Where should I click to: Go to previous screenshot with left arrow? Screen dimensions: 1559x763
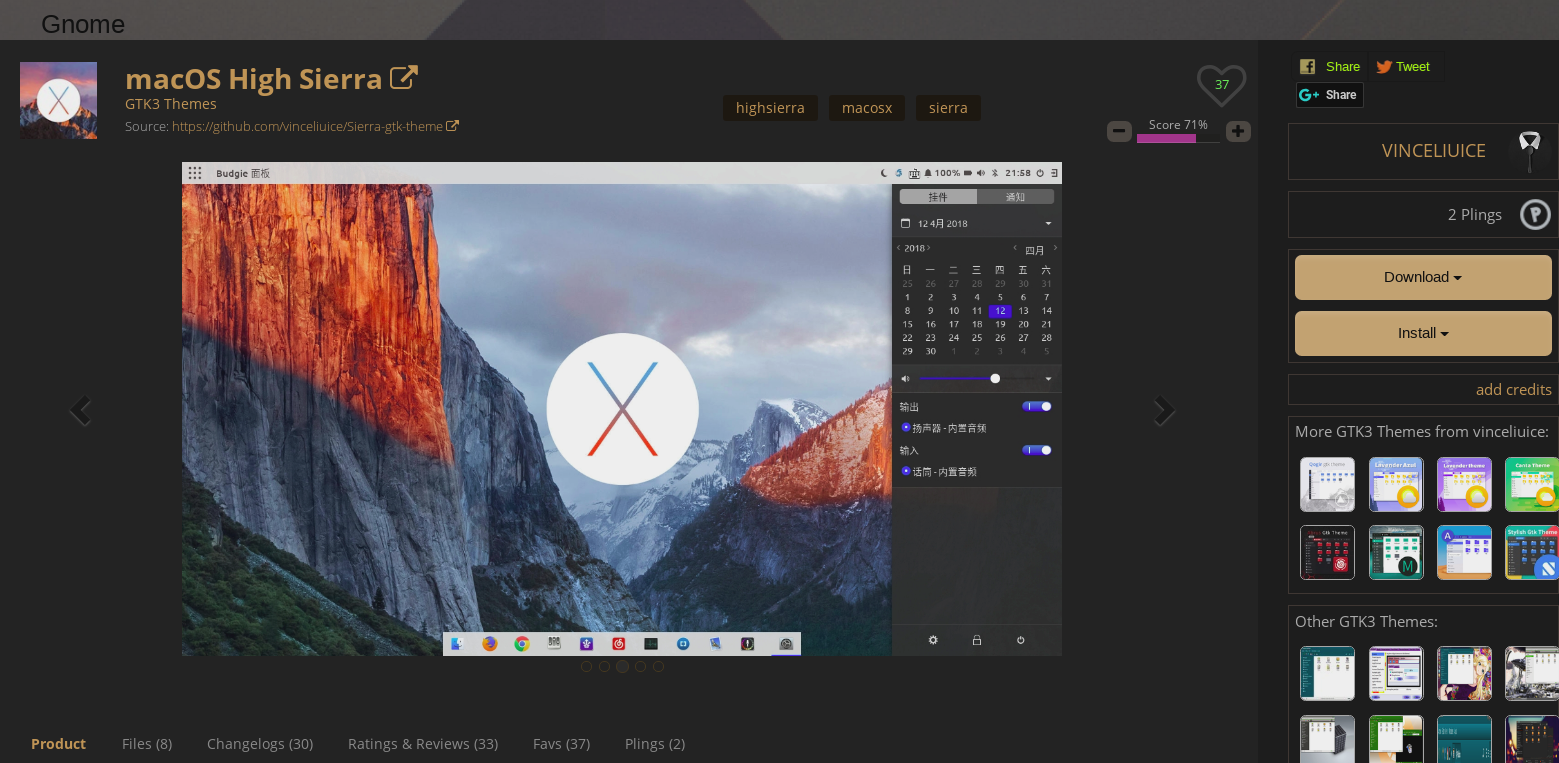click(x=80, y=410)
